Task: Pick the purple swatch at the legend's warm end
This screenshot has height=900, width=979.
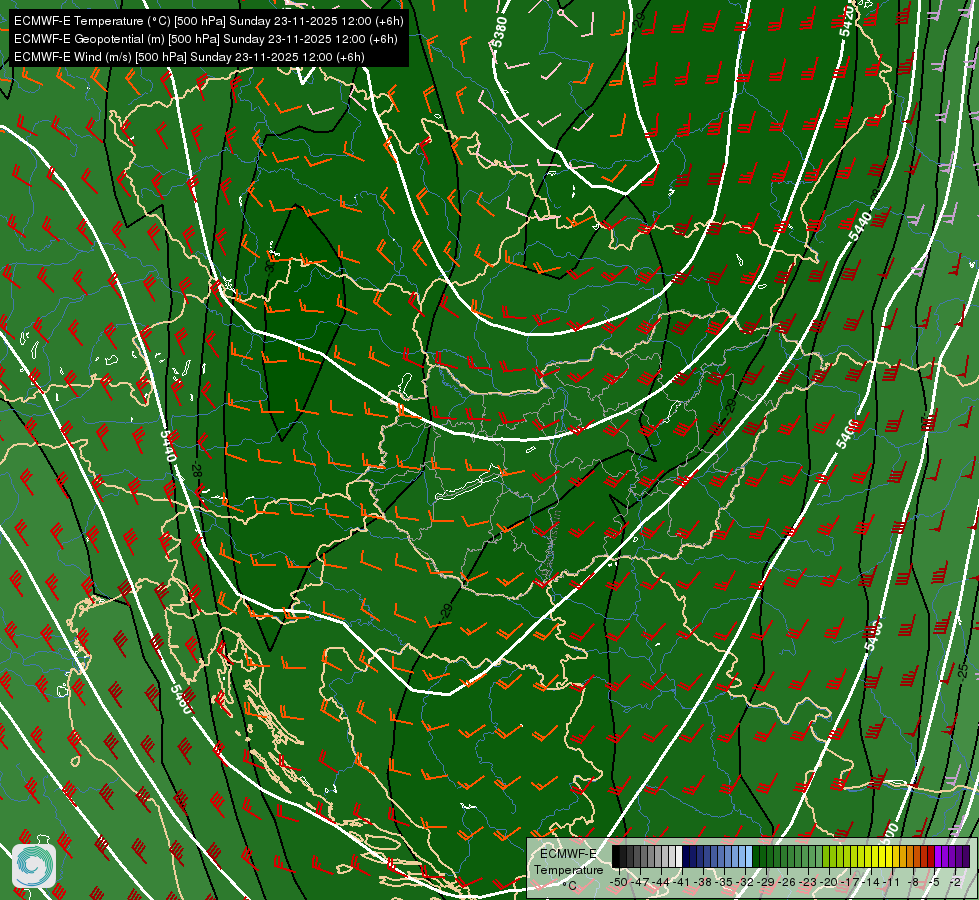Action: coord(966,856)
